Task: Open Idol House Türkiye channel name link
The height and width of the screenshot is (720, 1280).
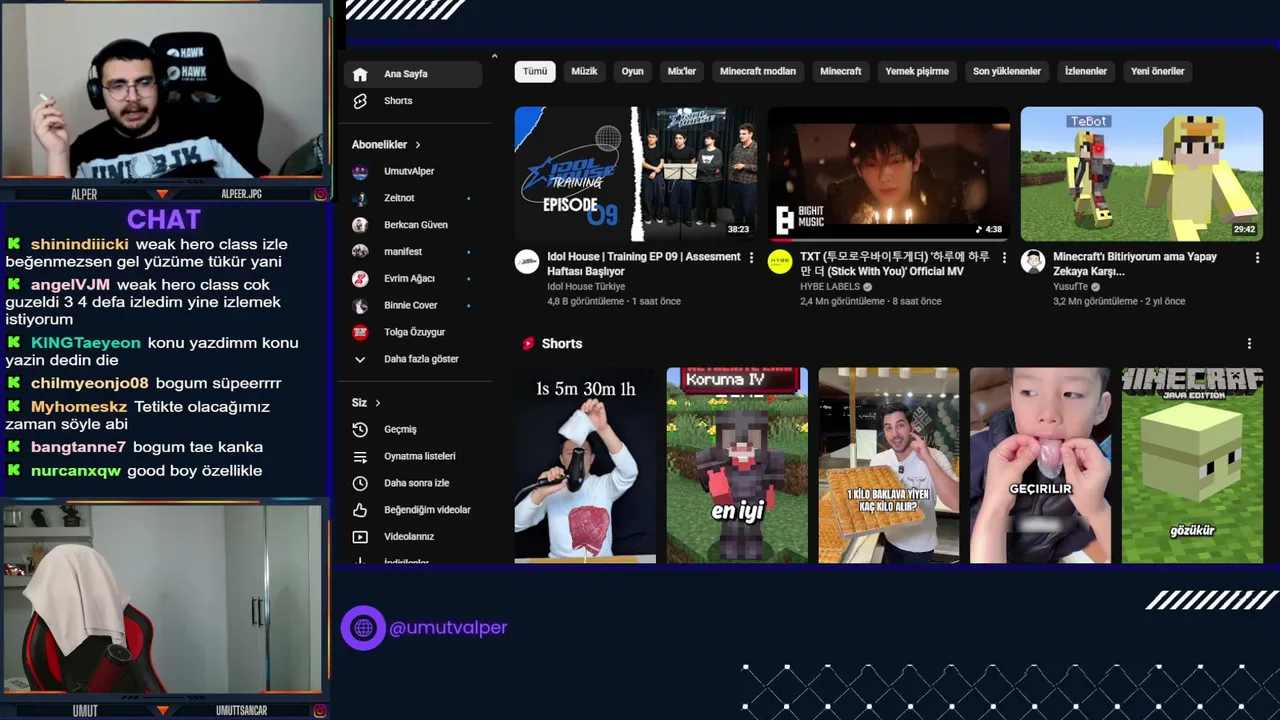Action: (x=586, y=287)
